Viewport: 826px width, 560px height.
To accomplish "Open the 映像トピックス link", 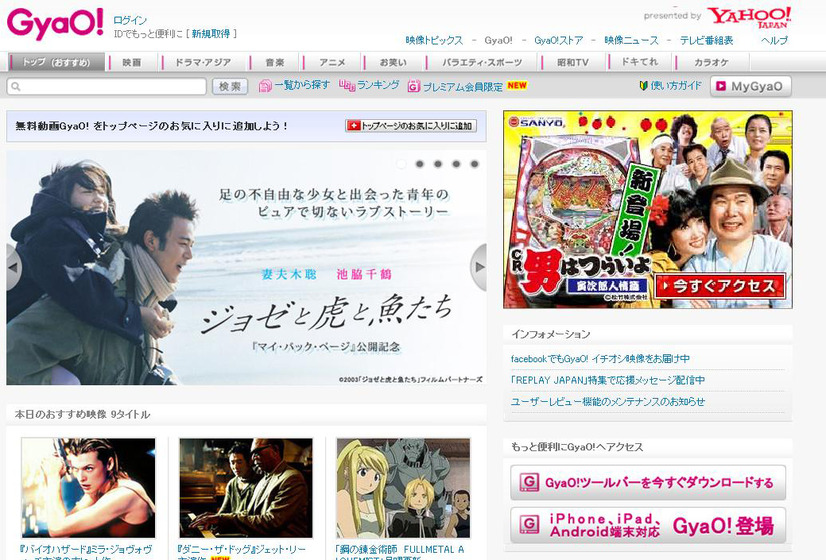I will pos(434,41).
